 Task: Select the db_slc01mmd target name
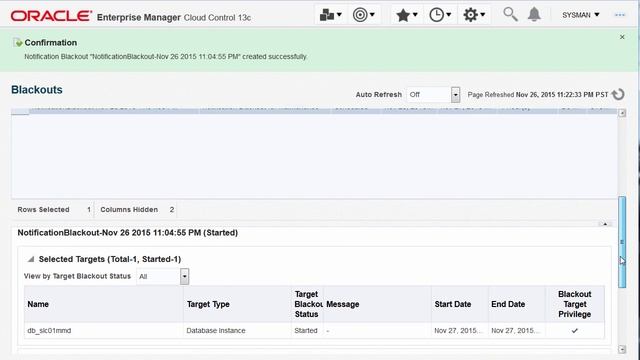[49, 331]
